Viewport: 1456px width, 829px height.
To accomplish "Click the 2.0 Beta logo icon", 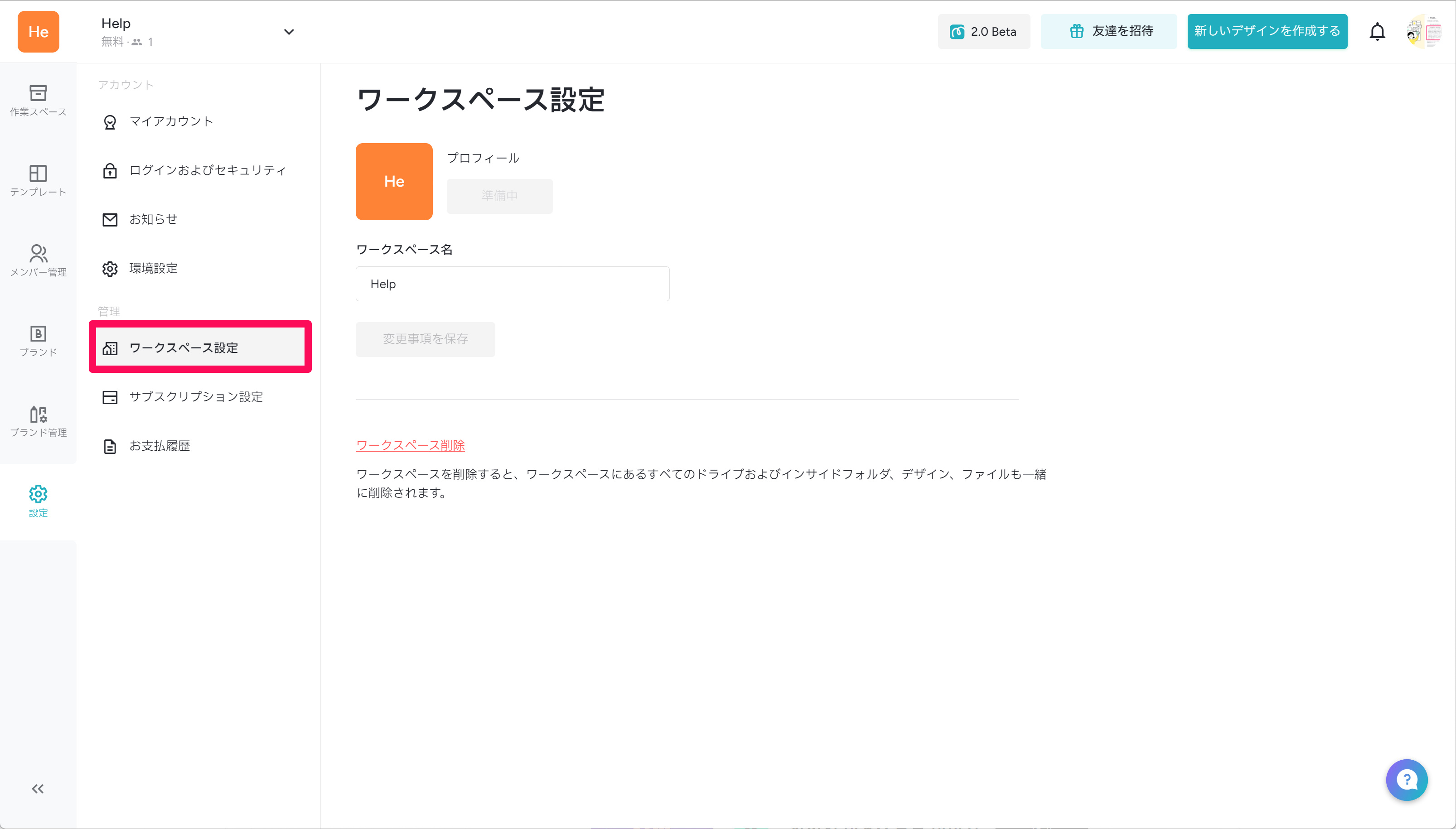I will [957, 32].
